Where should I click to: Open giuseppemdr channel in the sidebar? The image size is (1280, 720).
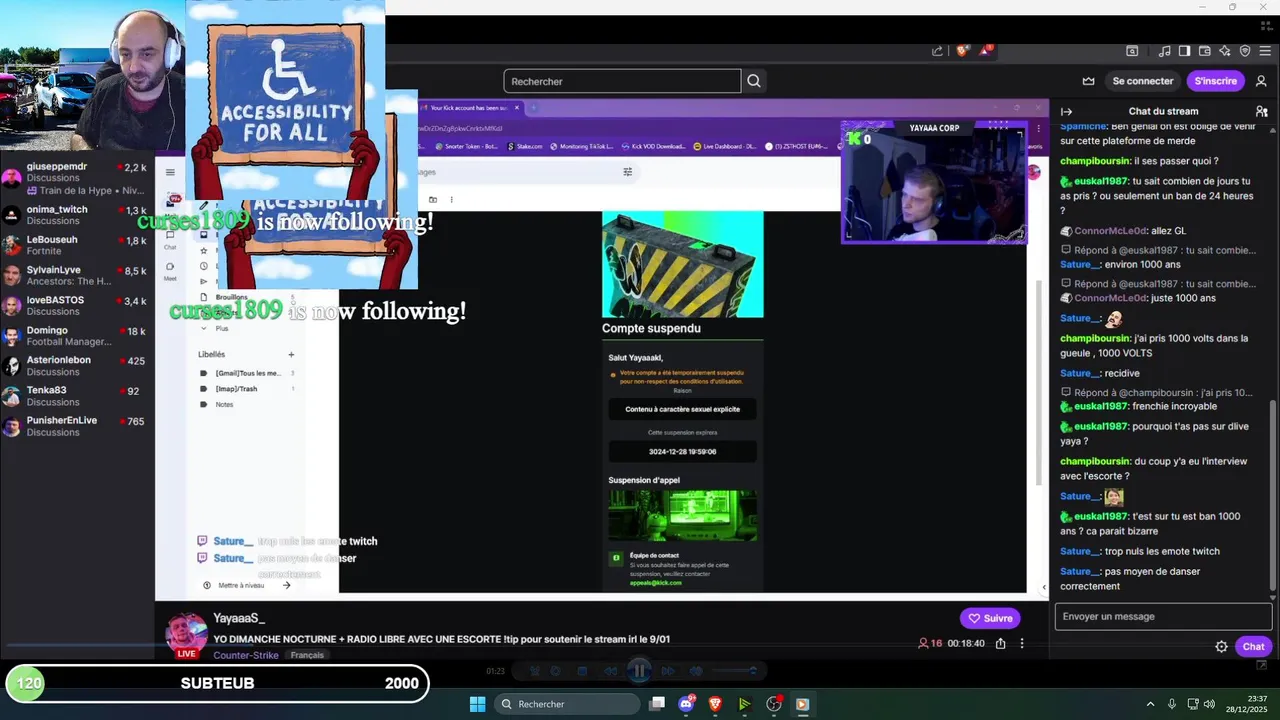point(77,178)
